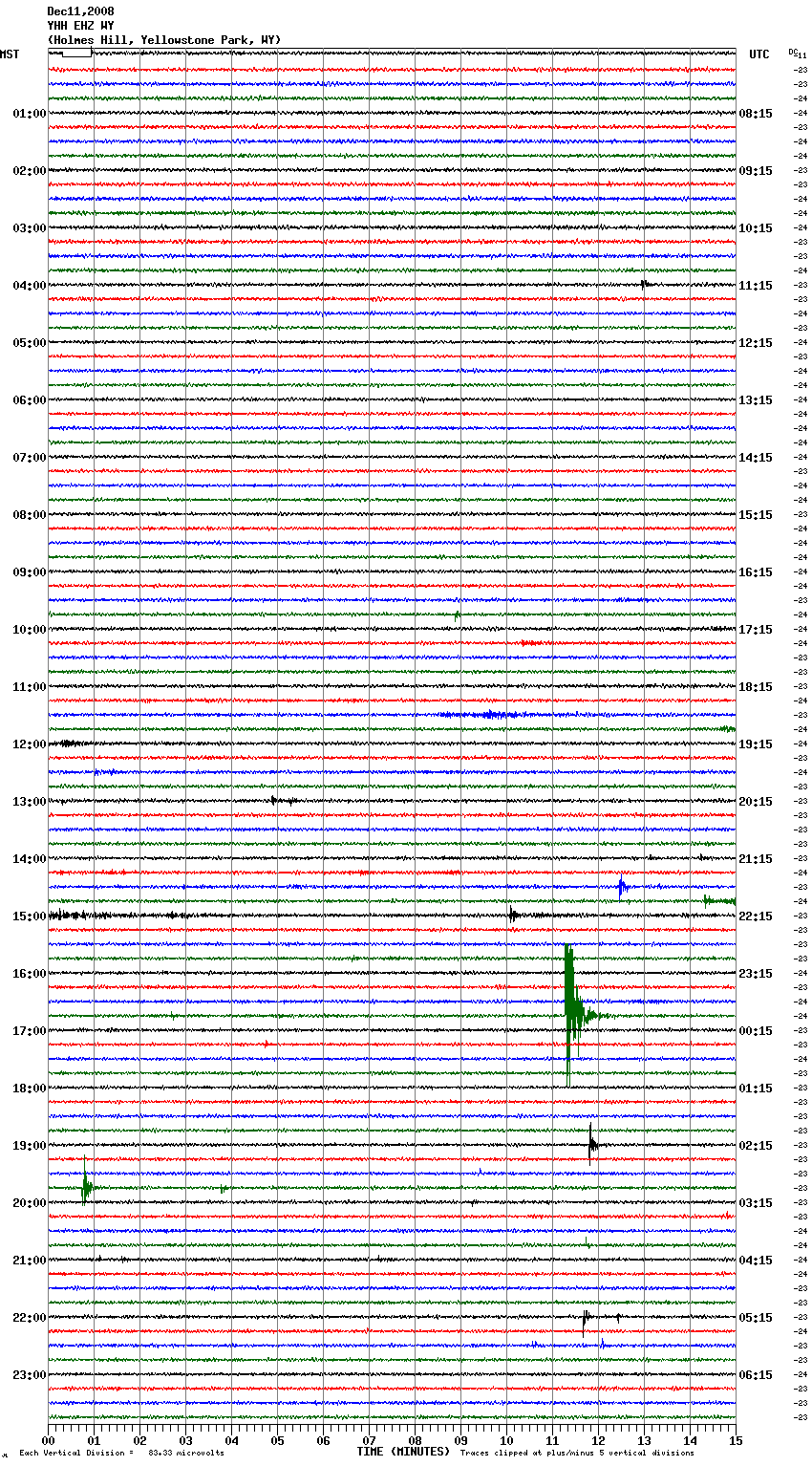Click the 17:15 UTC row label
This screenshot has width=812, height=1466.
(756, 630)
